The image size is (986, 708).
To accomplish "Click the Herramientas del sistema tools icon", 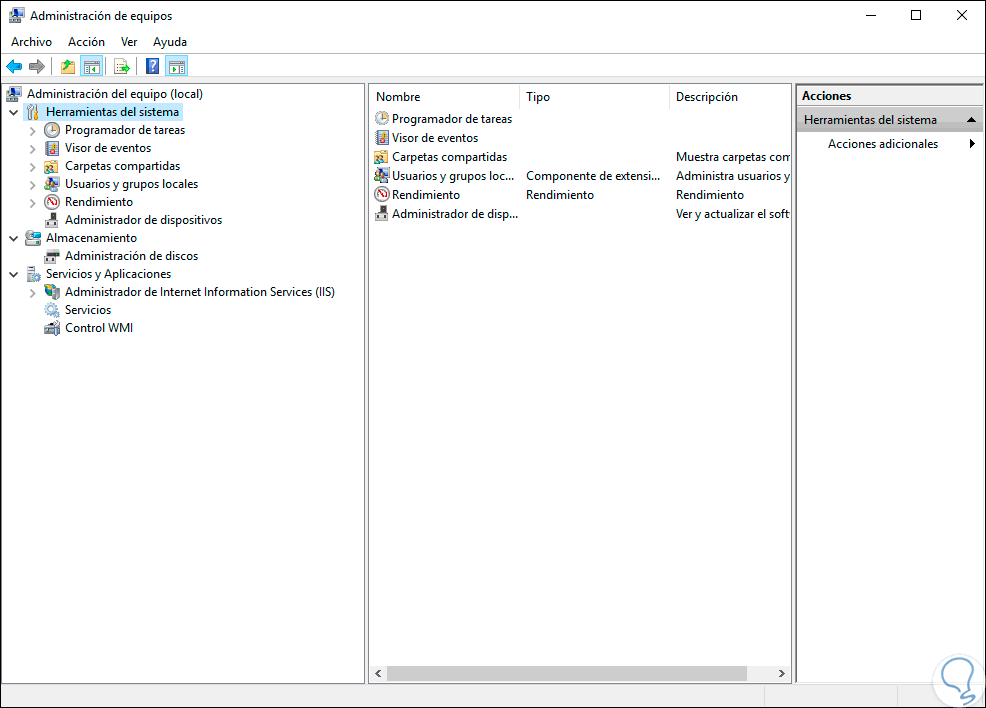I will pyautogui.click(x=33, y=112).
